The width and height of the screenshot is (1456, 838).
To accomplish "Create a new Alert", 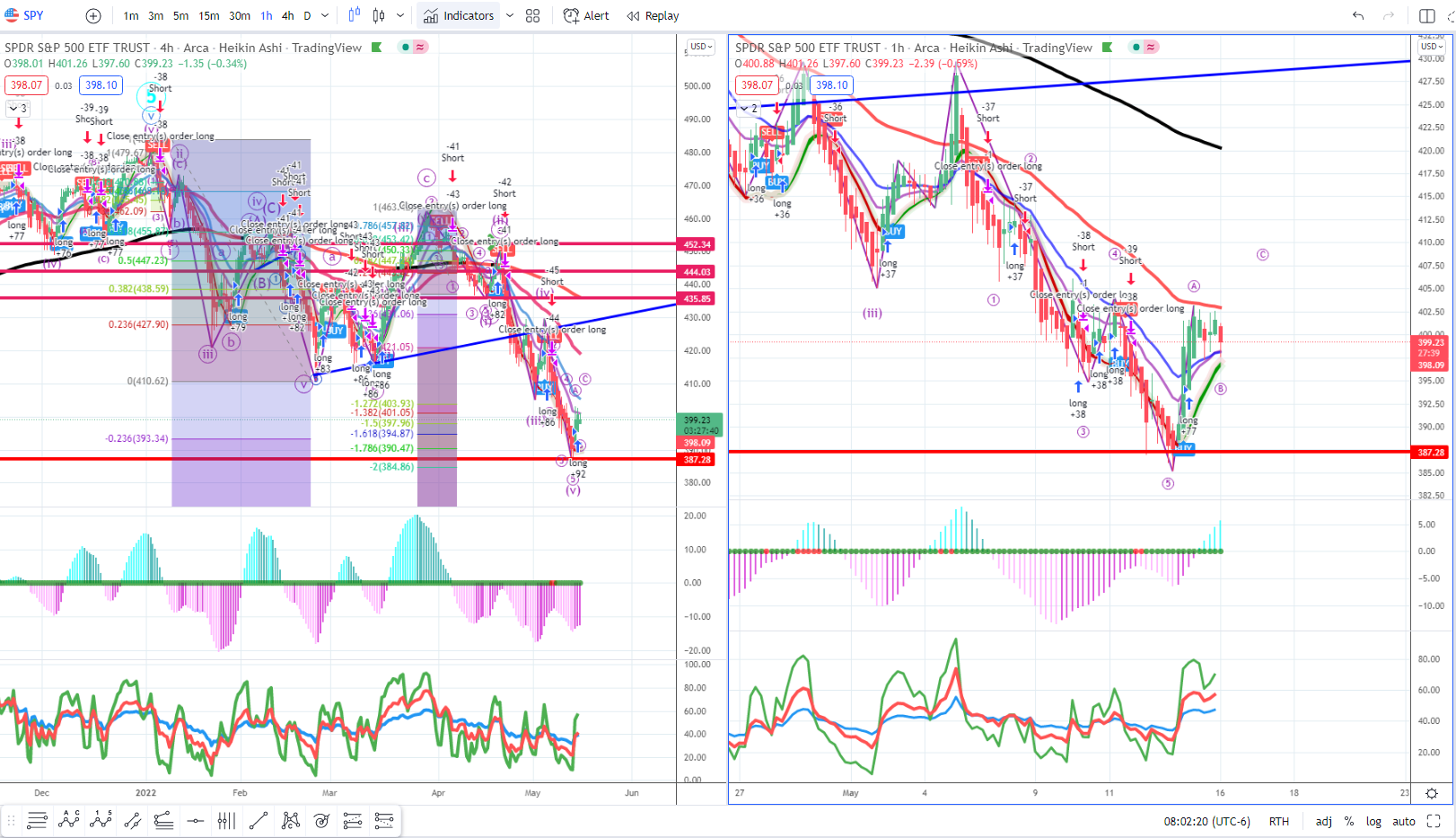I will click(586, 15).
